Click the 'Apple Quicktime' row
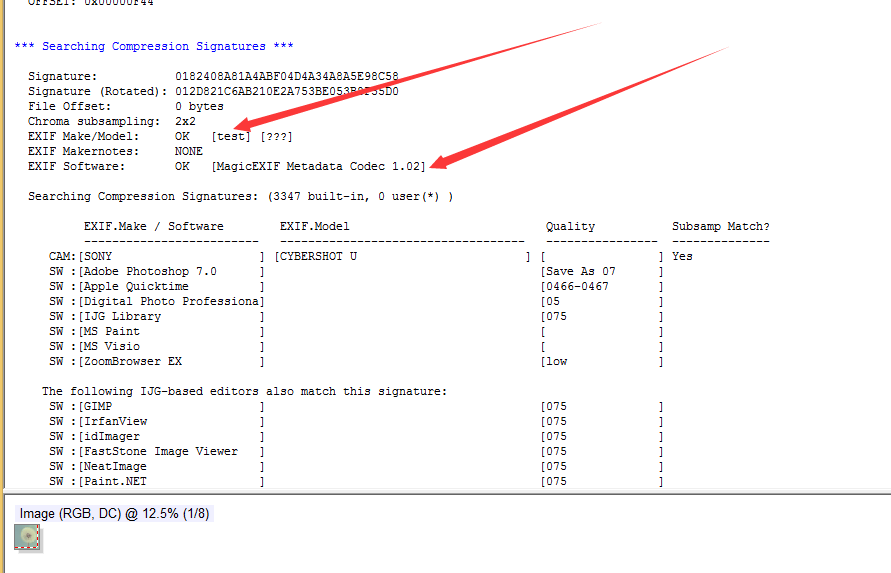The width and height of the screenshot is (891, 573). coord(136,286)
